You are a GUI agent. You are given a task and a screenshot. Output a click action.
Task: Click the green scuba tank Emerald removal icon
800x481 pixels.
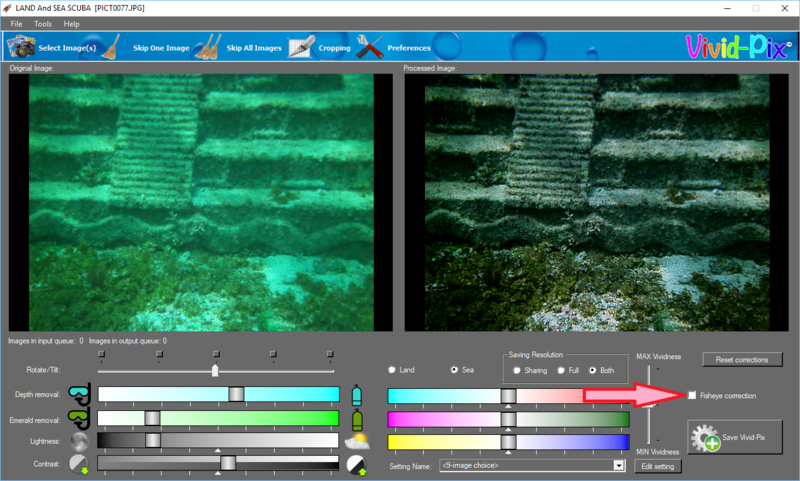pyautogui.click(x=357, y=418)
